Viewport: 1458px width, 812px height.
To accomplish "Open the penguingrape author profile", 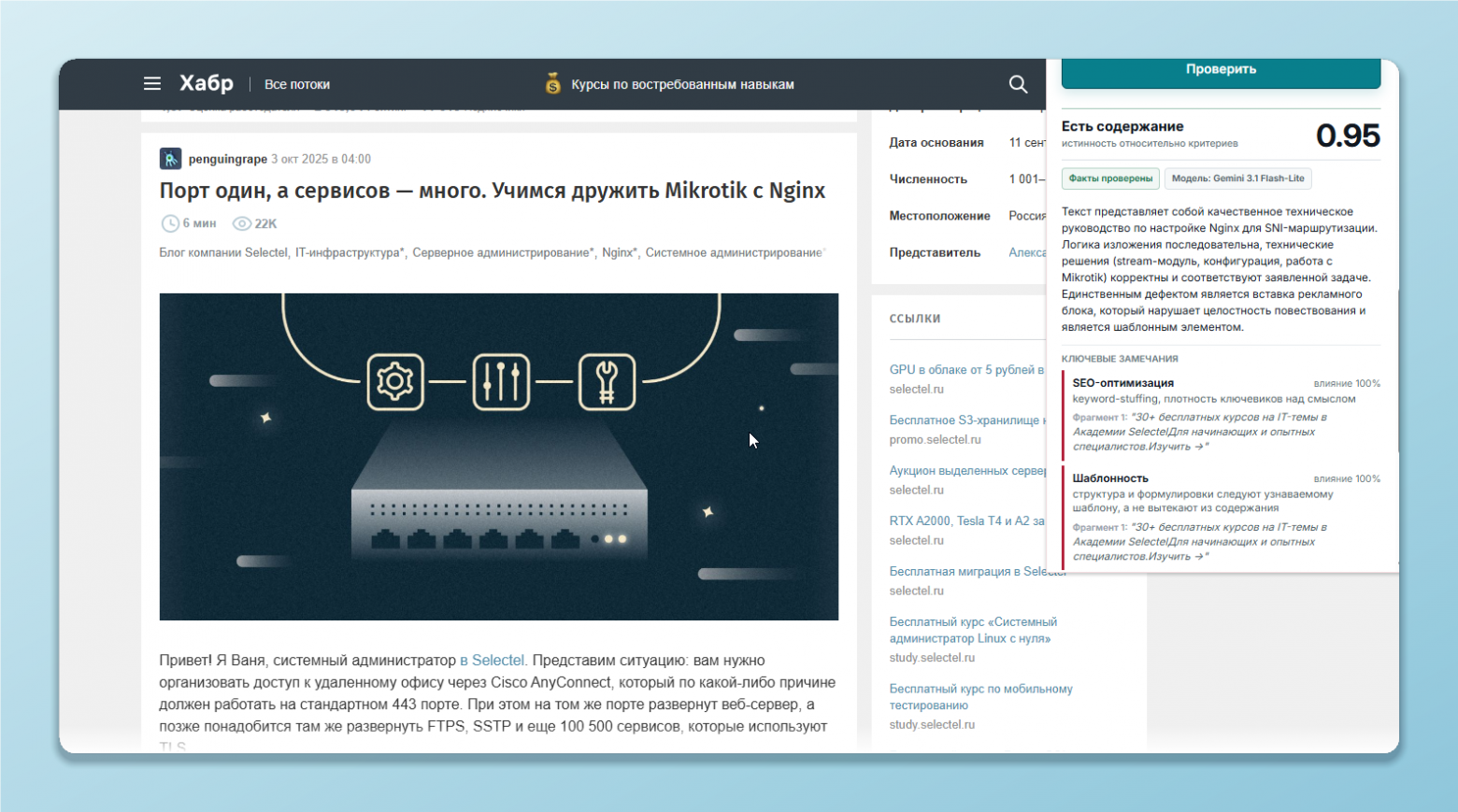I will 228,159.
